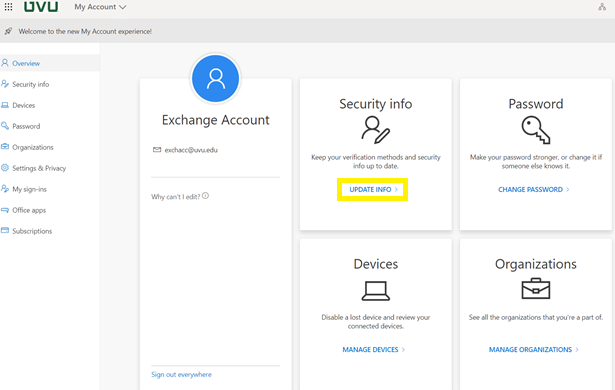Click the person-with-pencil Security info icon
The width and height of the screenshot is (615, 390).
coord(375,130)
